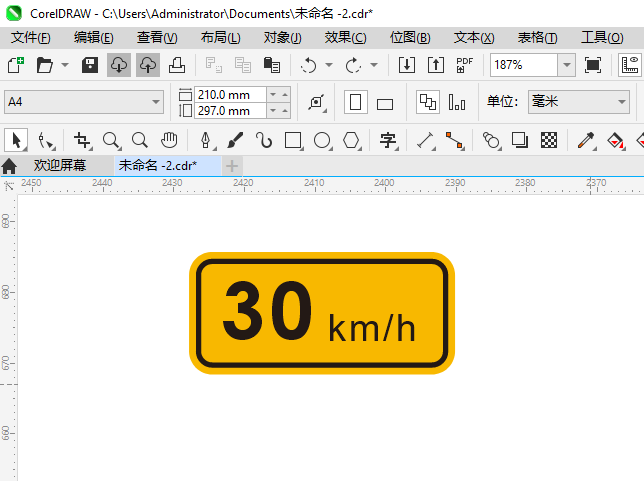
Task: Publish to PDF icon
Action: pyautogui.click(x=465, y=65)
